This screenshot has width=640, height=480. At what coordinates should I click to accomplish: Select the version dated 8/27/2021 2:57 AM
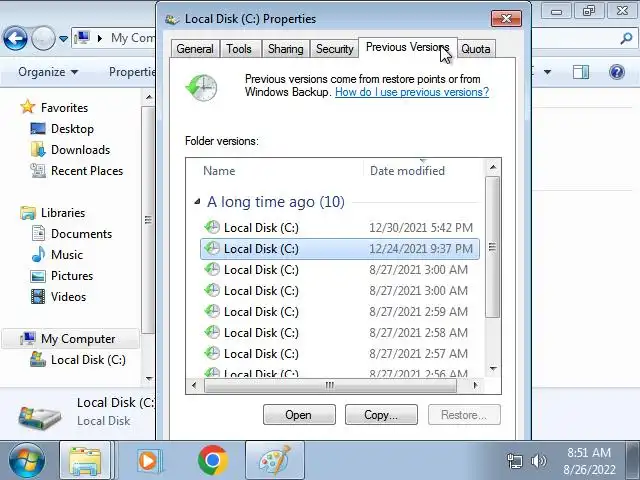coord(340,353)
